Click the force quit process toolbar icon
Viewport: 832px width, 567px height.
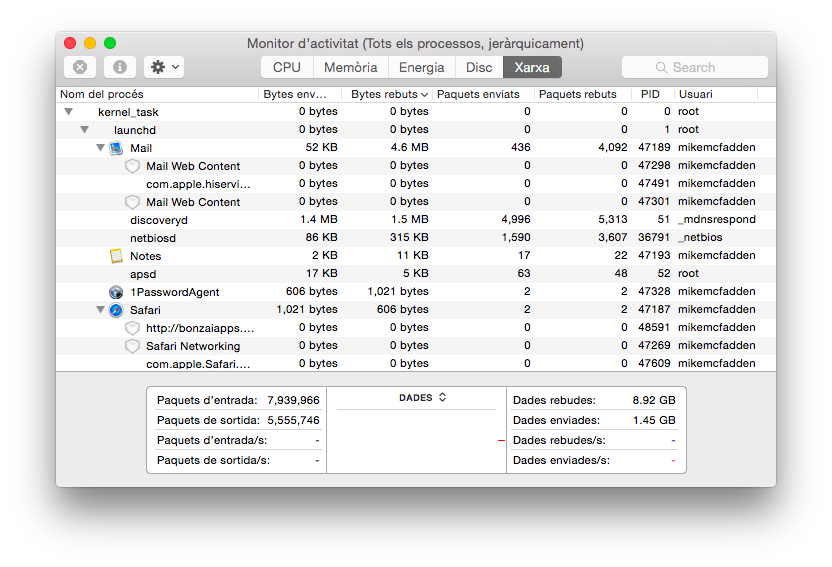point(80,67)
